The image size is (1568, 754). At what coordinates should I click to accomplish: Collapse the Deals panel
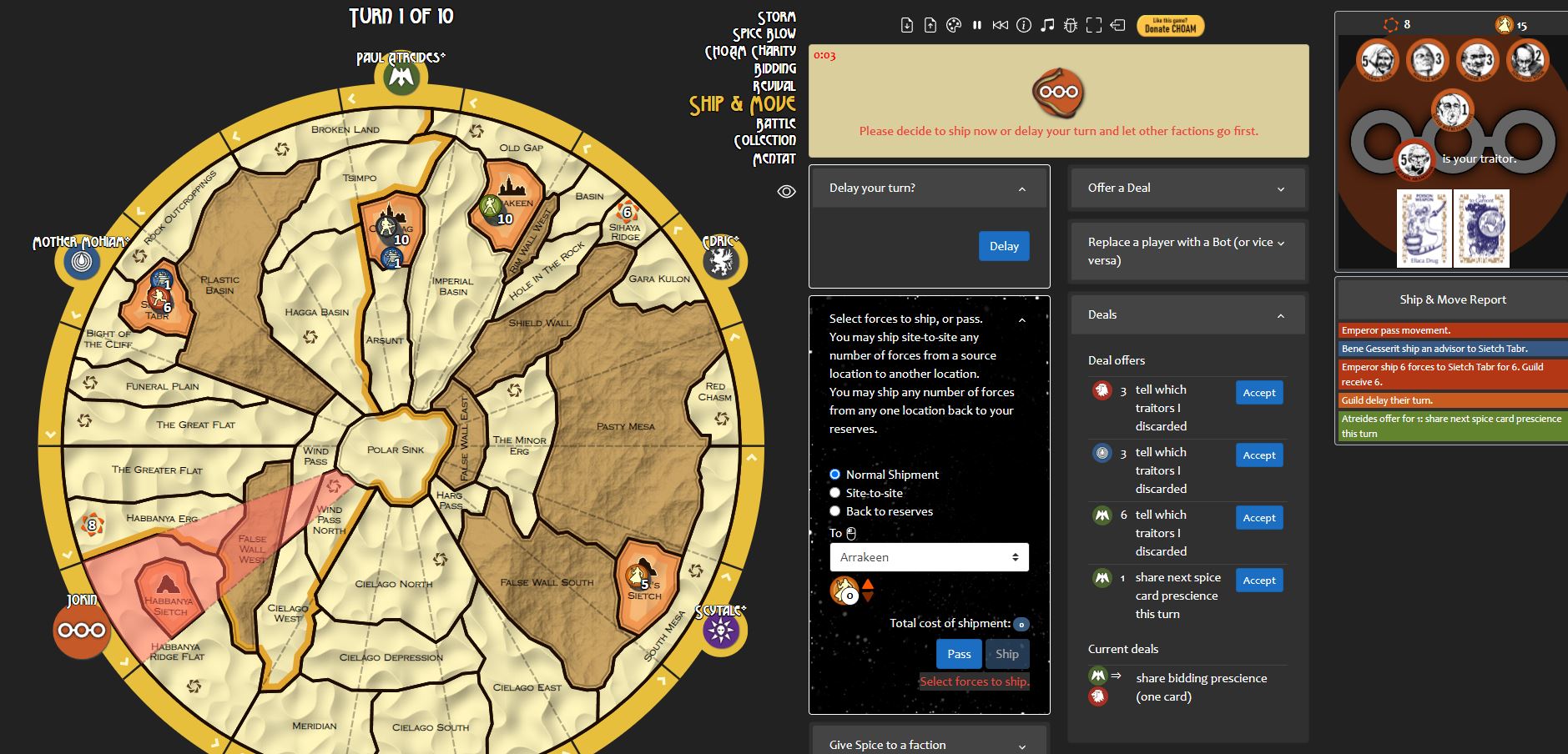pyautogui.click(x=1280, y=315)
